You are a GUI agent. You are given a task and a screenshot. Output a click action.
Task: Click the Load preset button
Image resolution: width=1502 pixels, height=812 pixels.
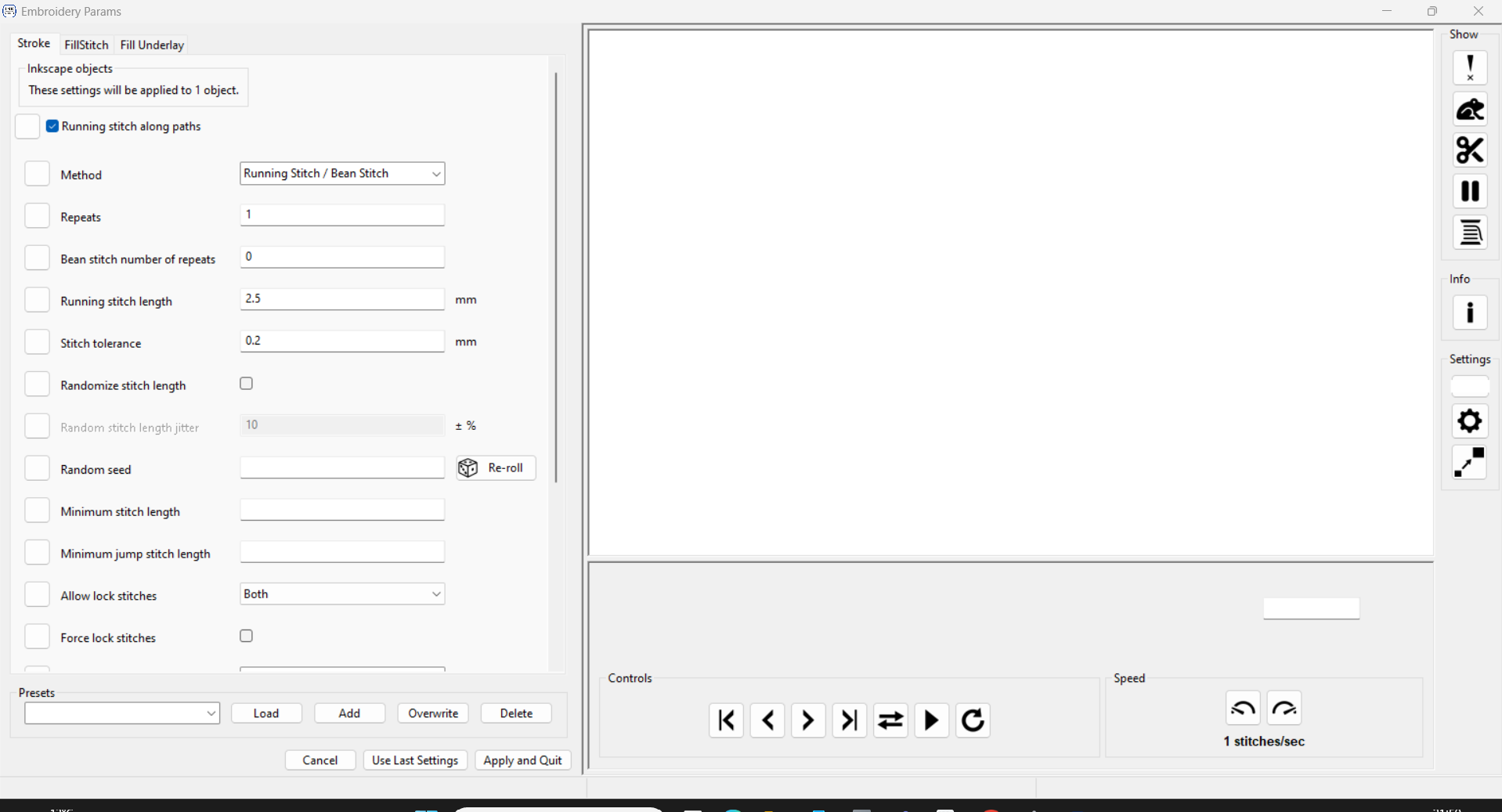266,713
